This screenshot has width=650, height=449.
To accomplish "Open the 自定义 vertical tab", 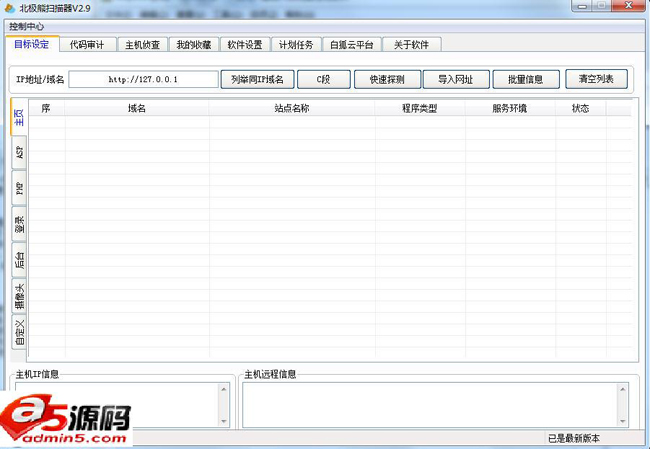I will [x=19, y=332].
